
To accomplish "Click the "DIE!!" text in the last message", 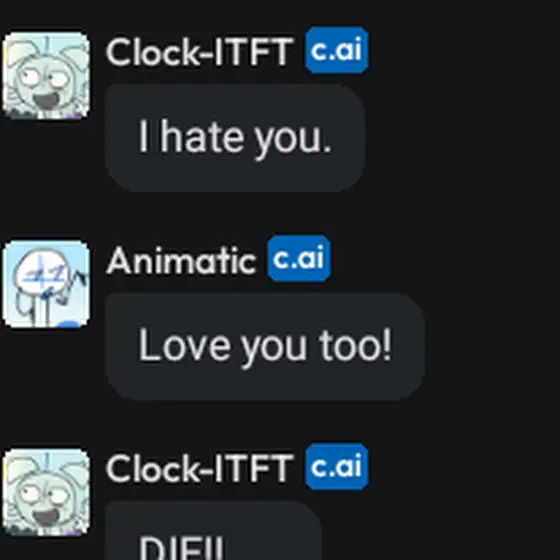I will coord(182,548).
